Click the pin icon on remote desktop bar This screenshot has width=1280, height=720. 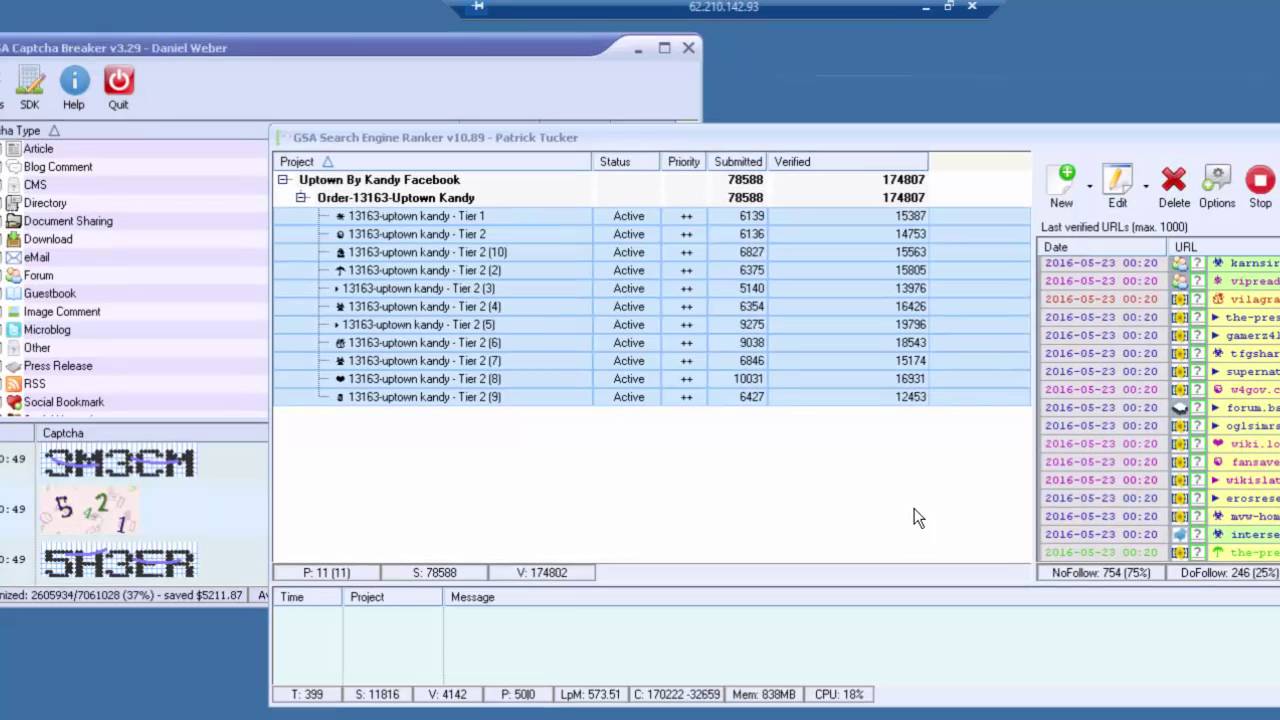(478, 6)
